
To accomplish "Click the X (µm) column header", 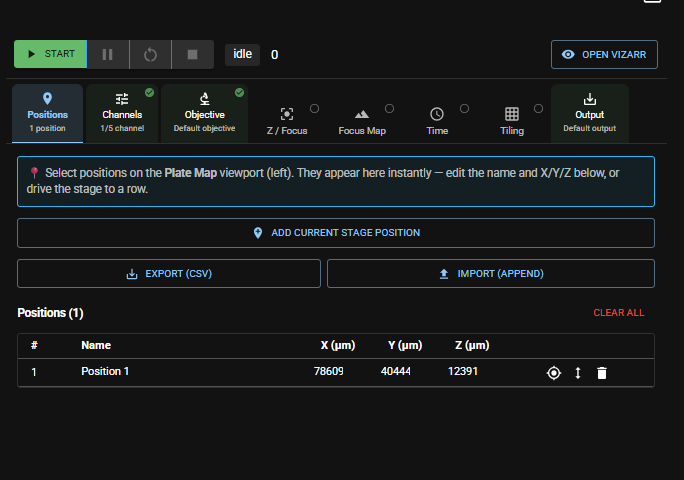I will pos(338,345).
